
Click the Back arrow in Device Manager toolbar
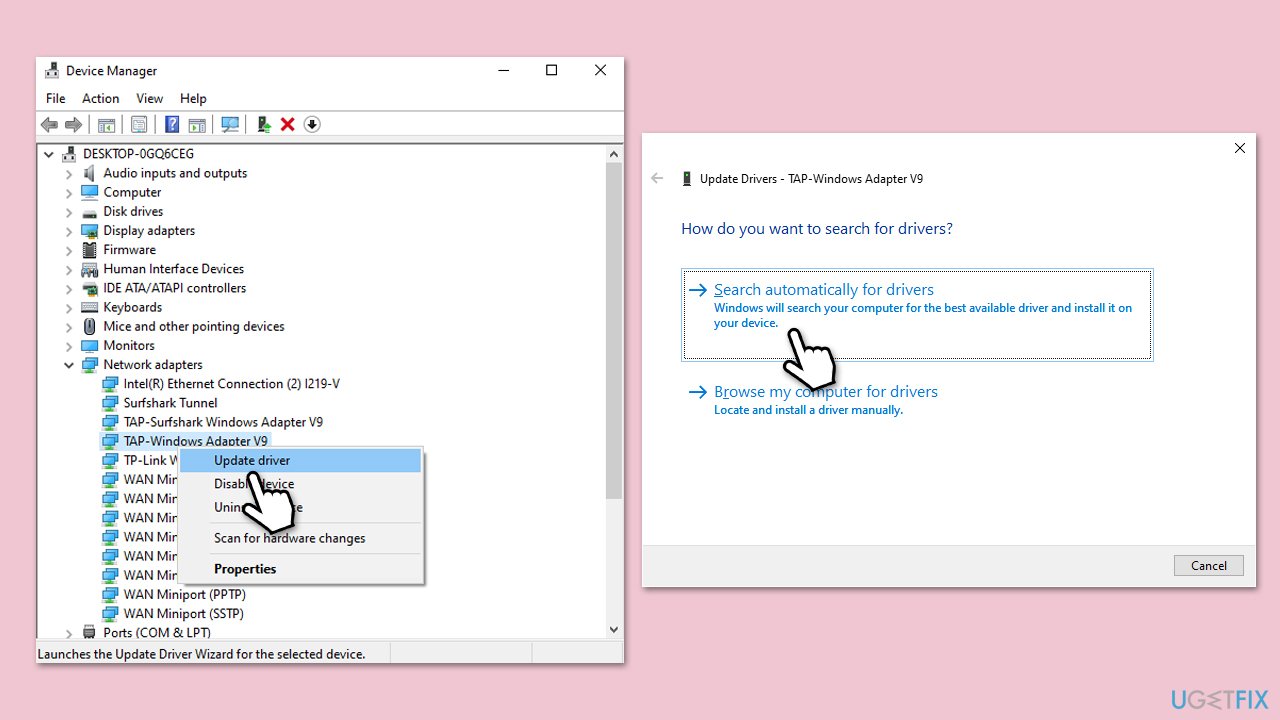(49, 124)
